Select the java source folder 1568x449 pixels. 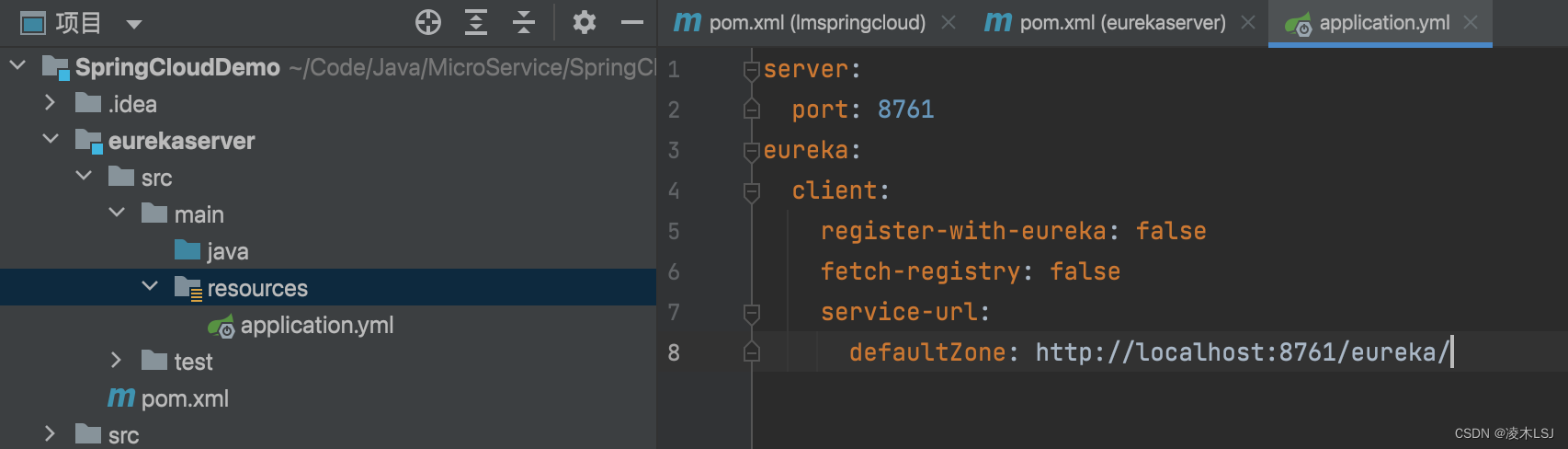click(227, 251)
